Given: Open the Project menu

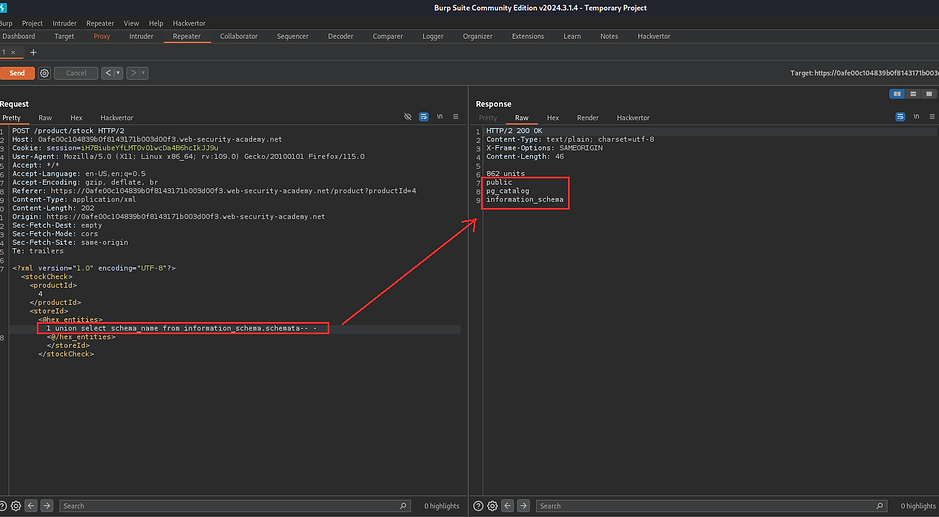Looking at the screenshot, I should (x=32, y=23).
